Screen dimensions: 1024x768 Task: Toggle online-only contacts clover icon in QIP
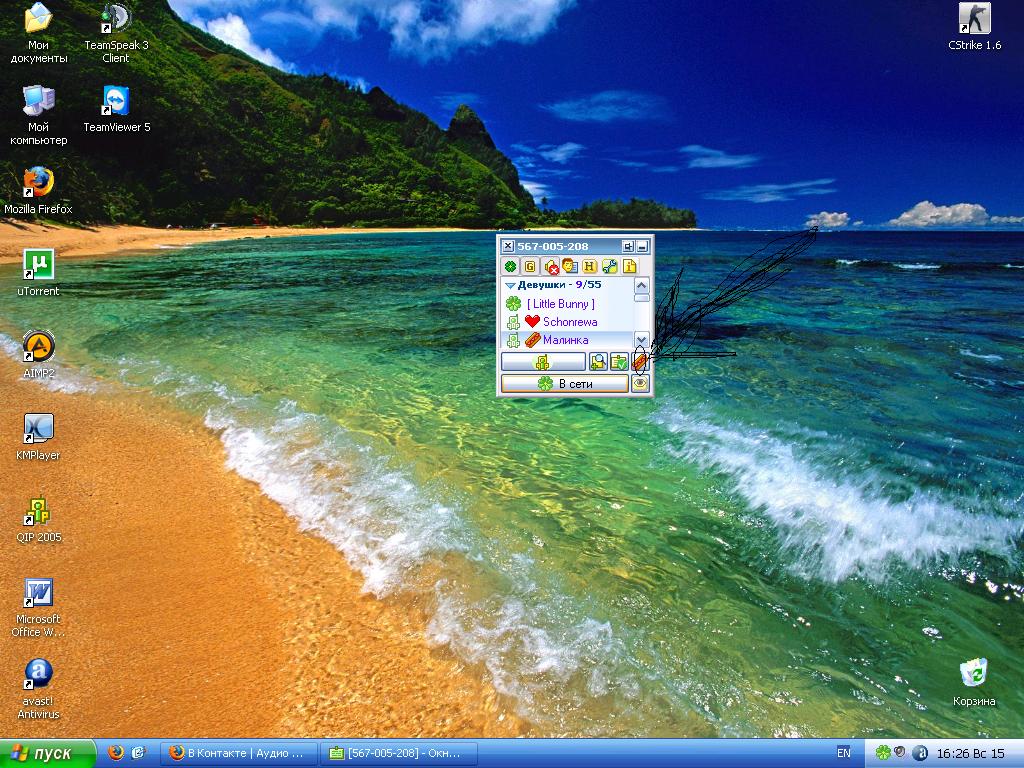pyautogui.click(x=510, y=266)
